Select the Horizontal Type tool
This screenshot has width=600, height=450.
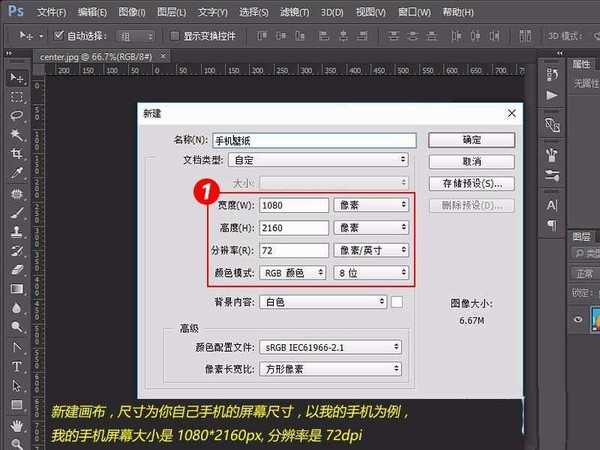click(x=17, y=366)
